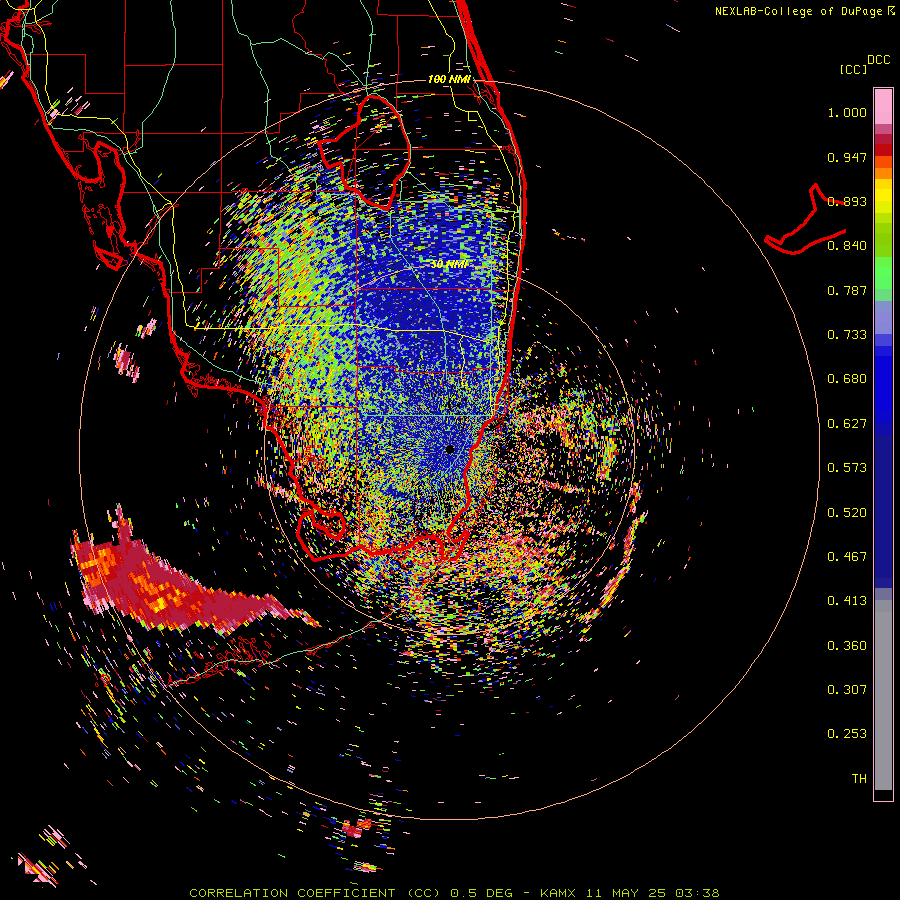Pick the gray color bar segment
The height and width of the screenshot is (900, 900).
pos(883,695)
